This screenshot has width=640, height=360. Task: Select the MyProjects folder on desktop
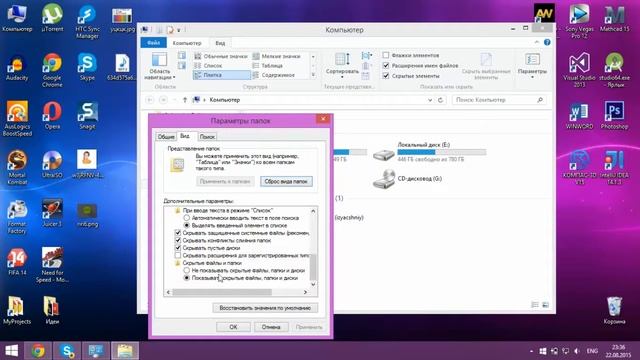click(17, 310)
